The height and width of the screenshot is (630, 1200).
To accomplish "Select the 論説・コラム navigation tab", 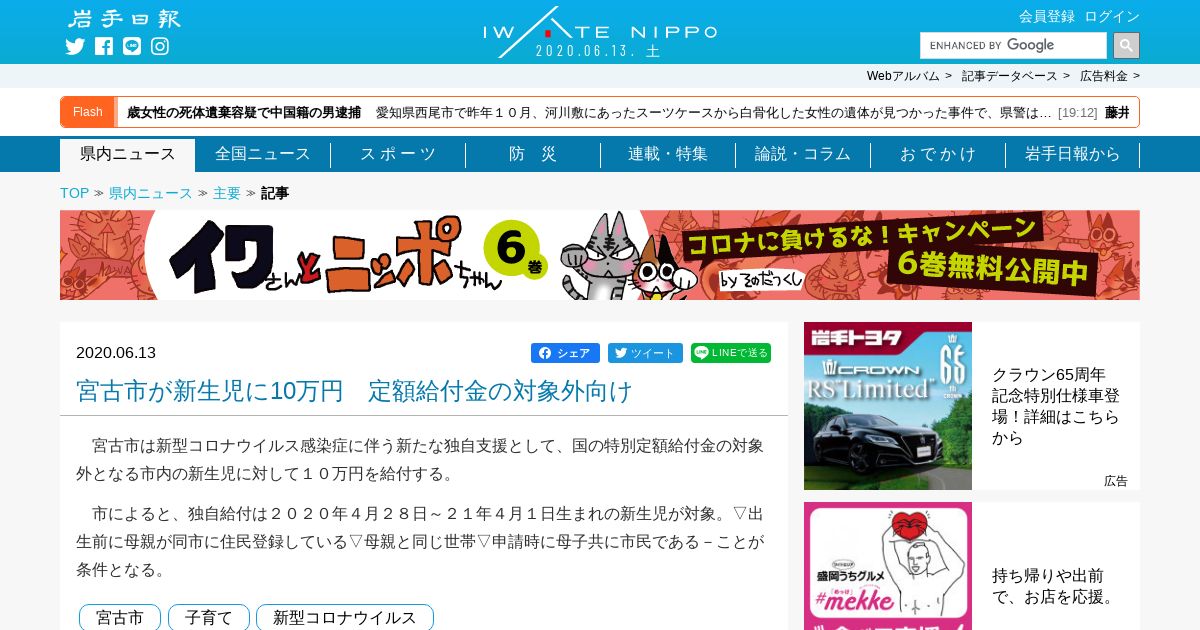I will pos(803,155).
